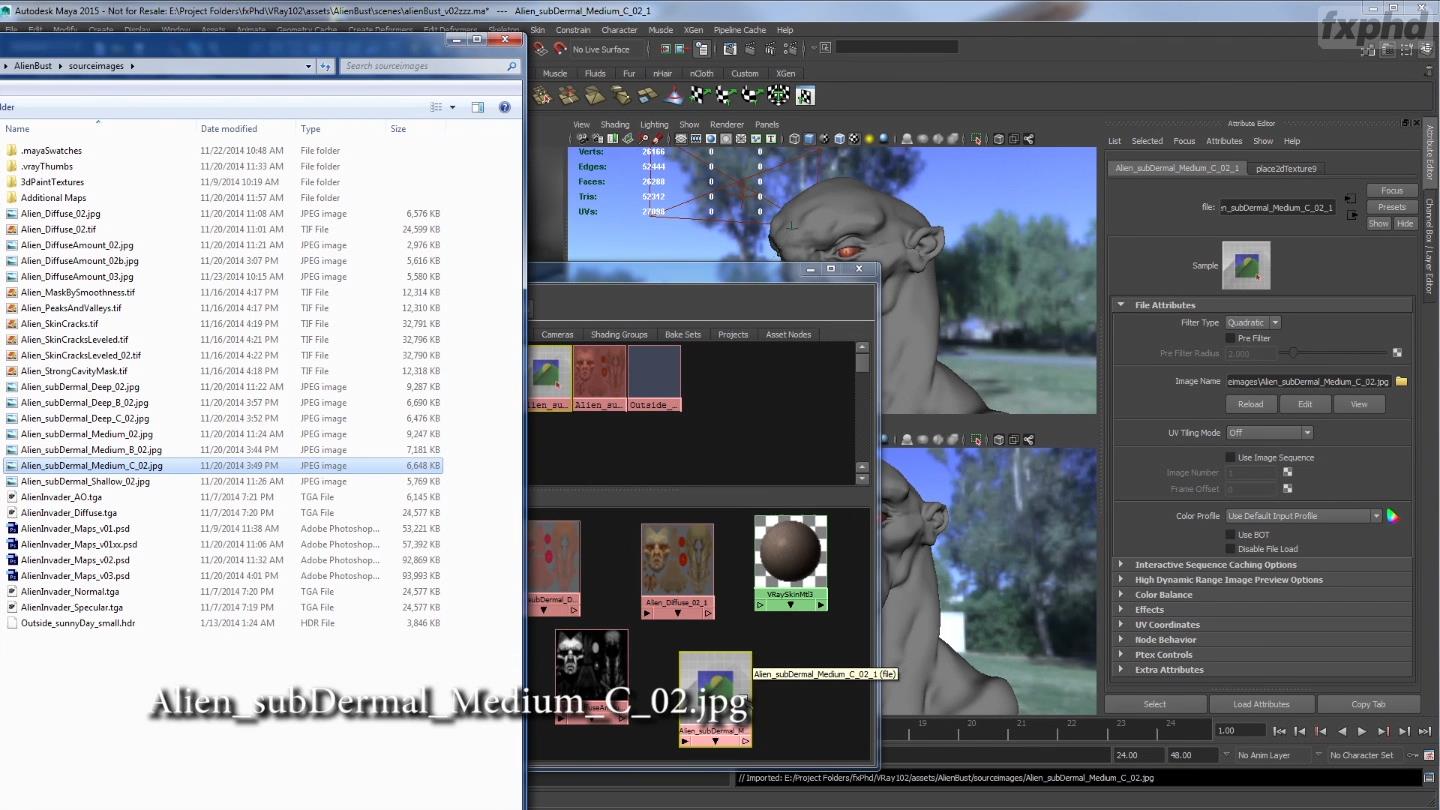Open the Color Profile dropdown
This screenshot has width=1440, height=810.
point(1304,516)
